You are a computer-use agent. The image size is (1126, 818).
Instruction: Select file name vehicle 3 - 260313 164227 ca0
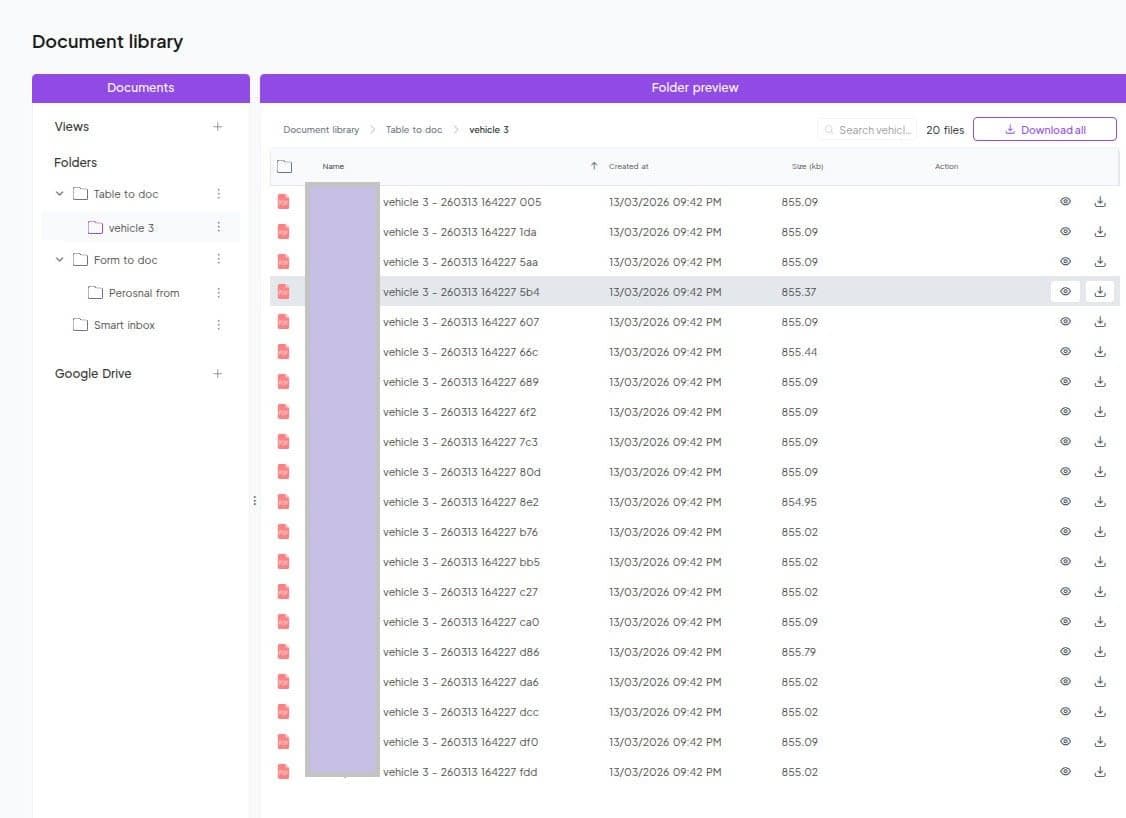[461, 622]
